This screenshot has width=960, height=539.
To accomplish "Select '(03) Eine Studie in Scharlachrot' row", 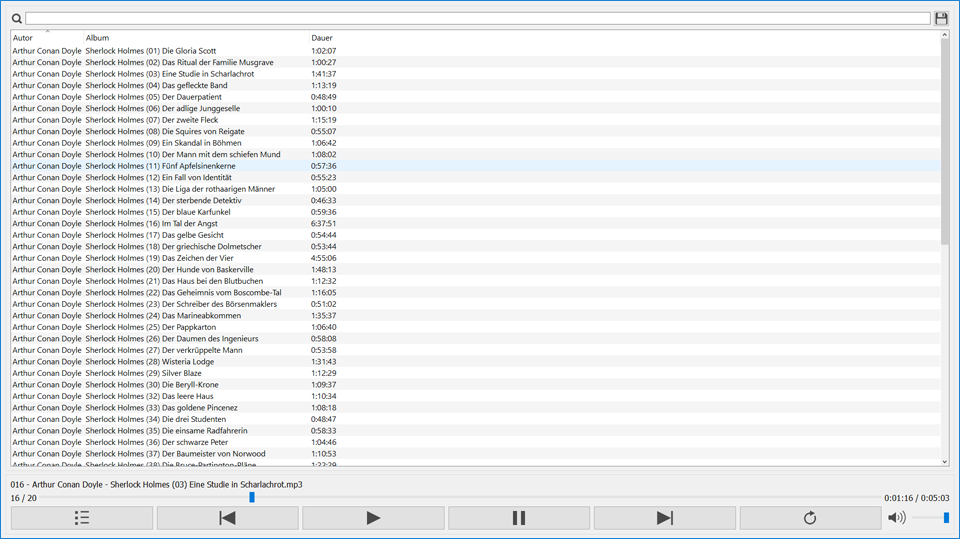I will point(476,74).
